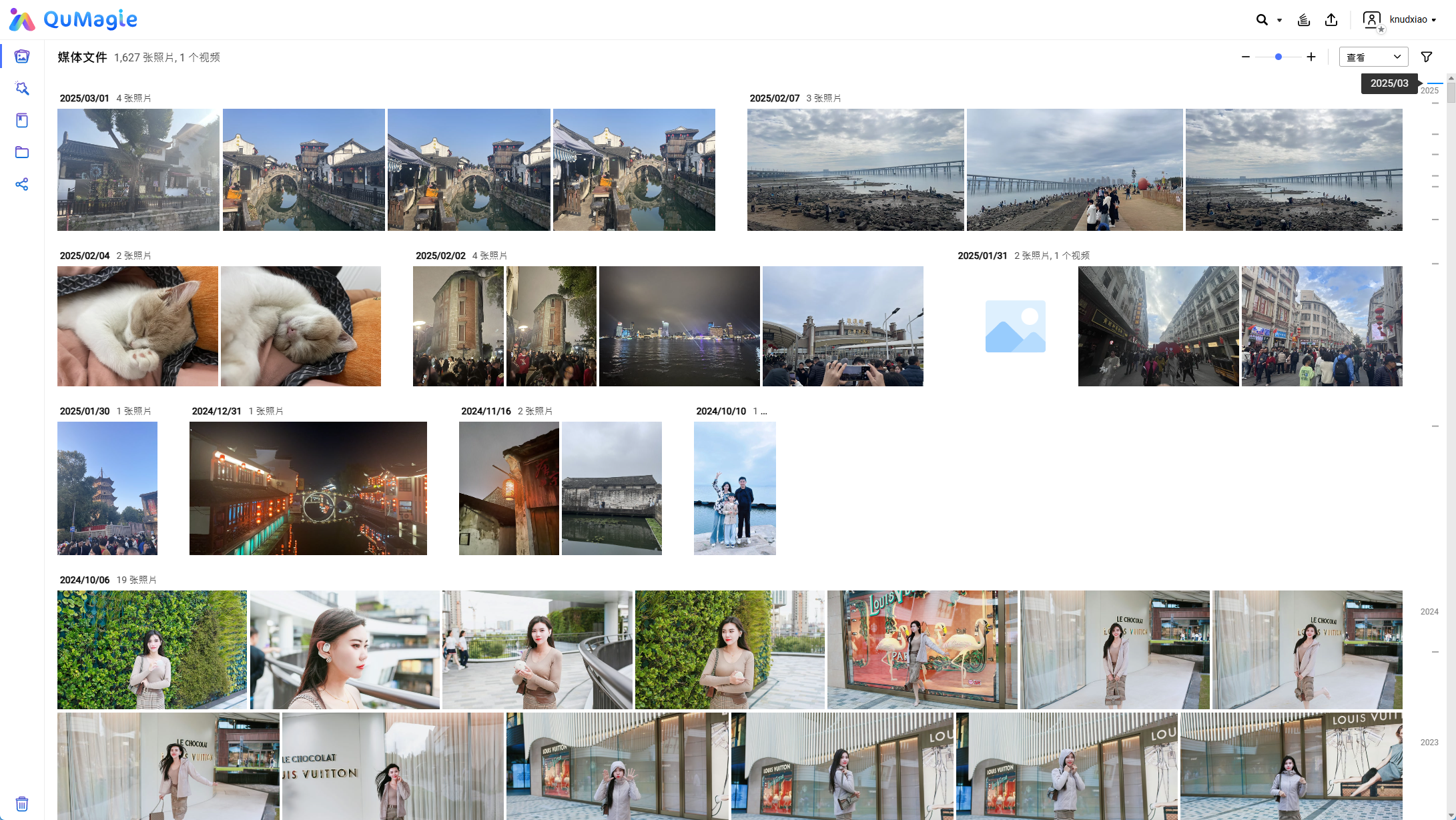Open the sharing sidebar icon

(22, 185)
